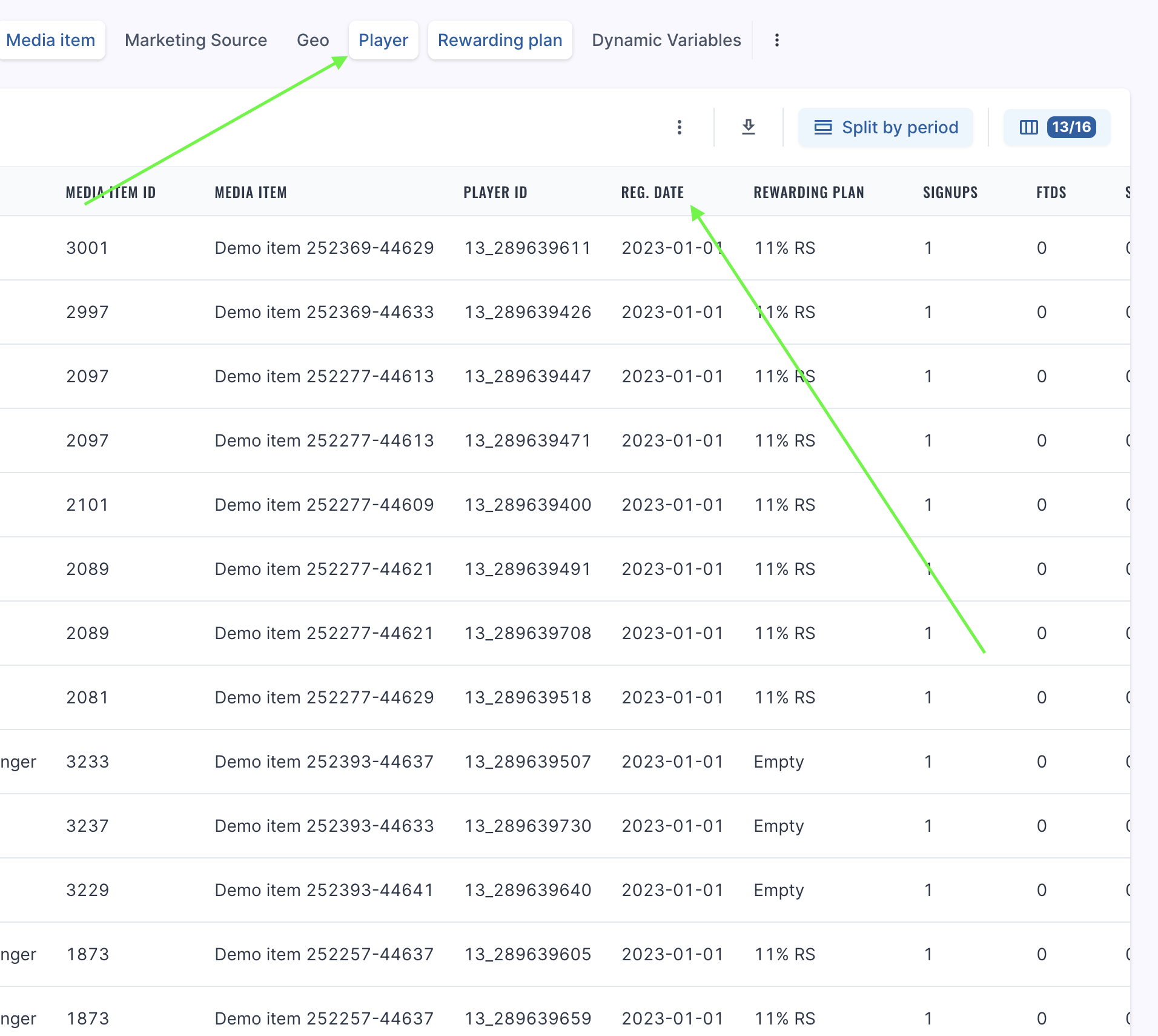Click signups value for player 13_289639730
1158x1036 pixels.
tap(928, 826)
